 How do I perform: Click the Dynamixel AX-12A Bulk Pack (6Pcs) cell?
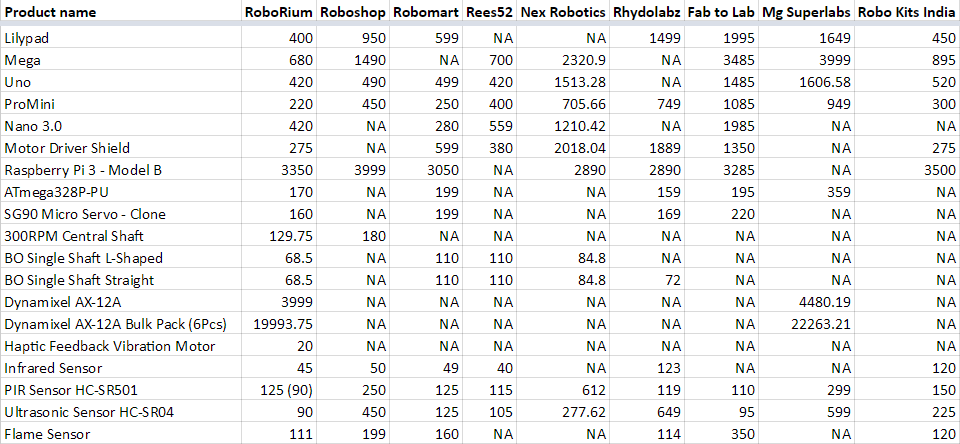pos(120,325)
